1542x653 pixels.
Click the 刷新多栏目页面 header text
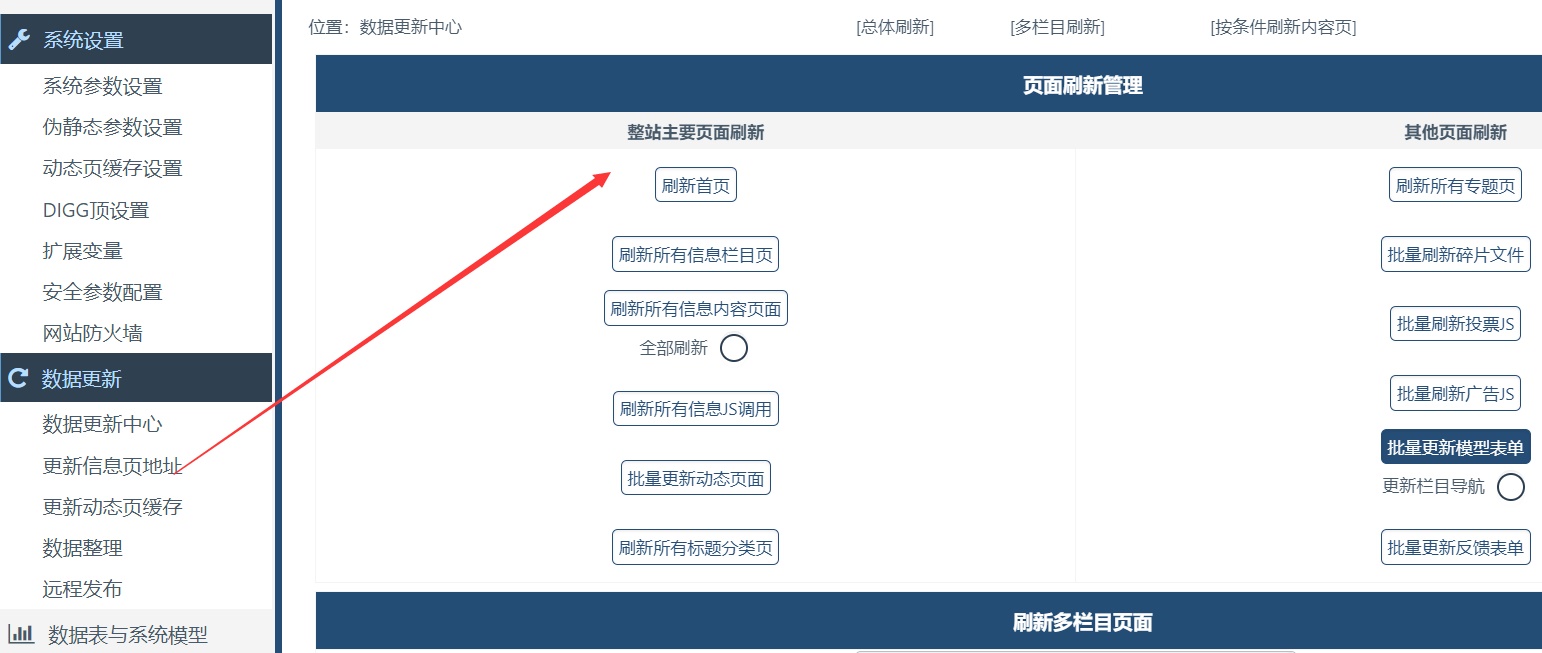click(1082, 622)
